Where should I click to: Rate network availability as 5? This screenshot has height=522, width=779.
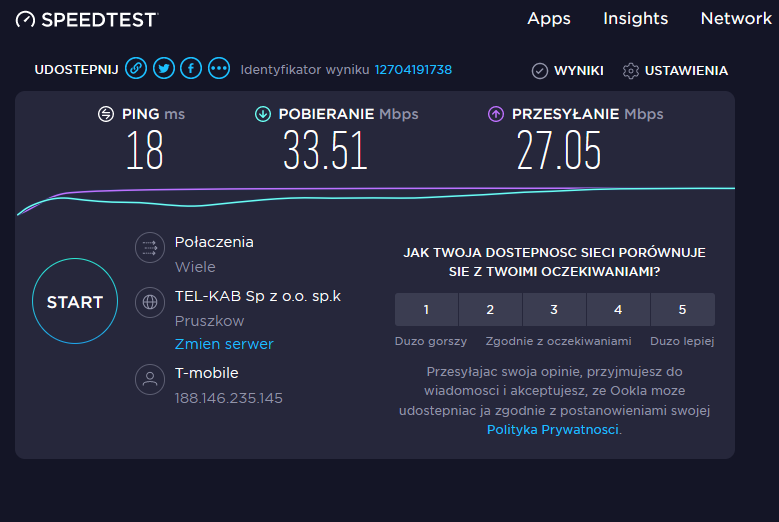[683, 309]
